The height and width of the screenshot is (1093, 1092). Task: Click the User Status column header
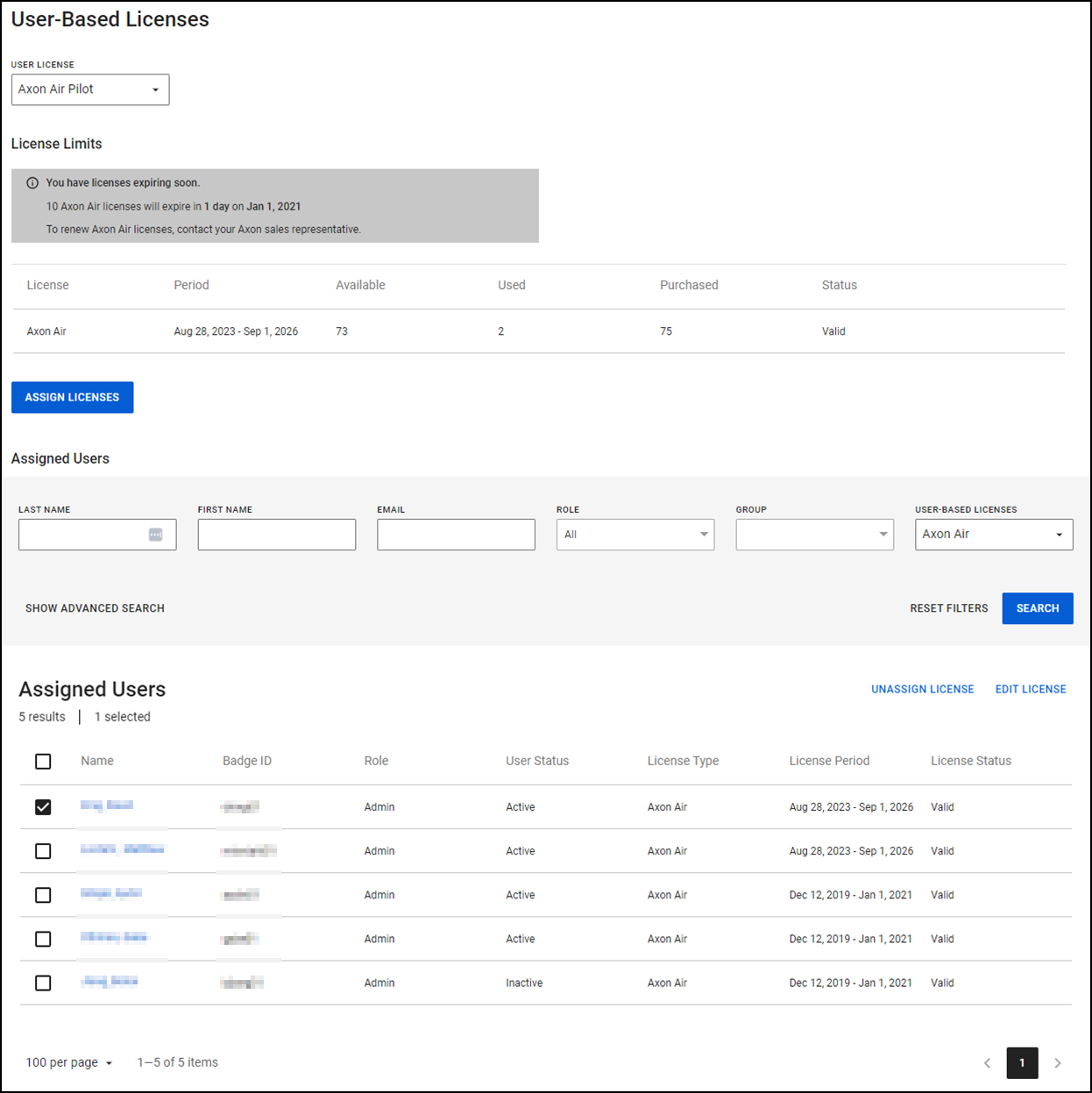click(x=537, y=761)
